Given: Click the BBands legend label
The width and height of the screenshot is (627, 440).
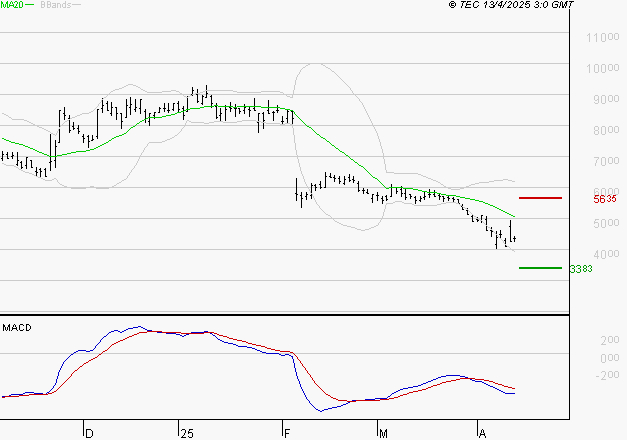Looking at the screenshot, I should [55, 5].
